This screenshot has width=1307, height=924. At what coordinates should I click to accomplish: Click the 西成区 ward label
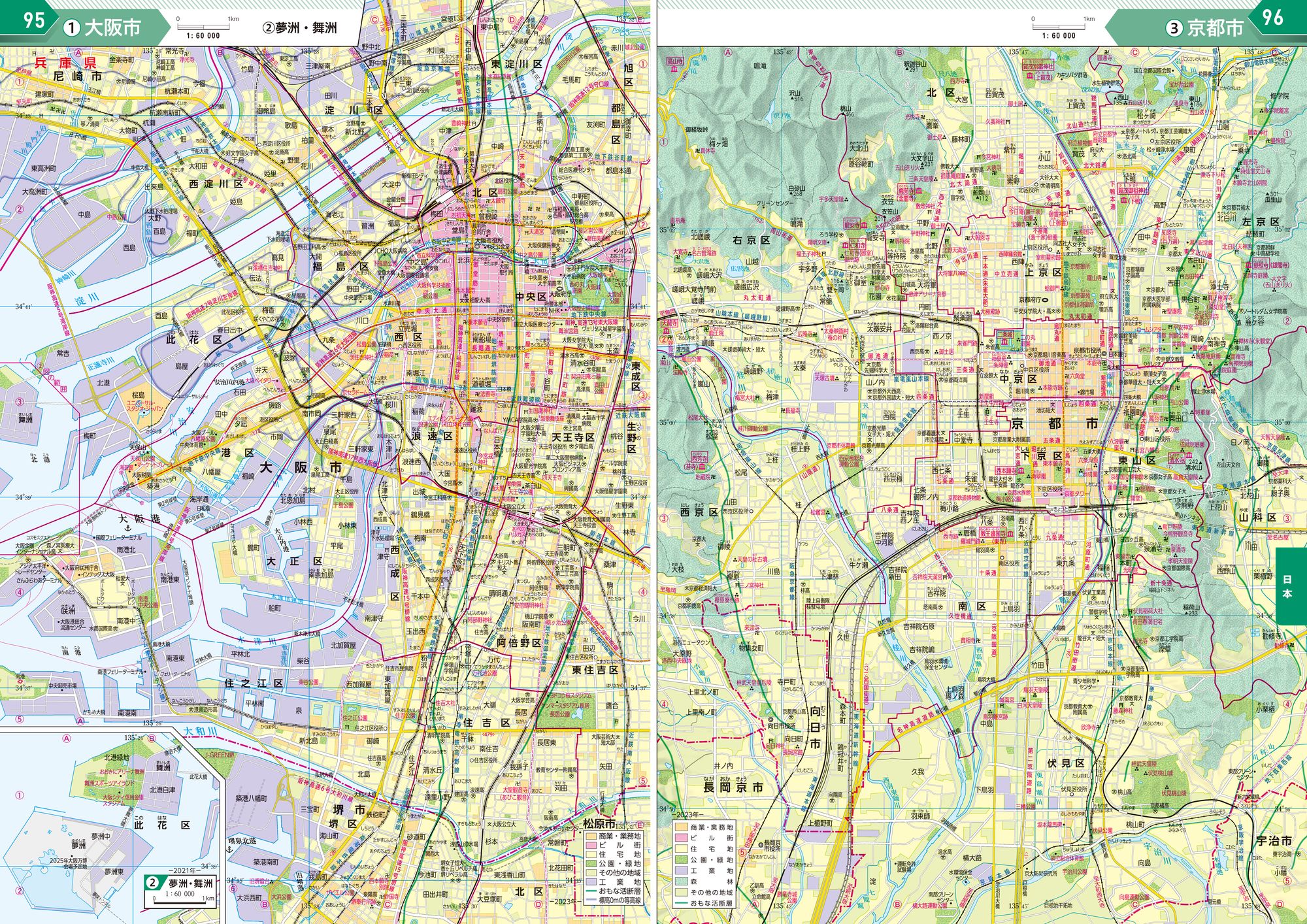395,573
